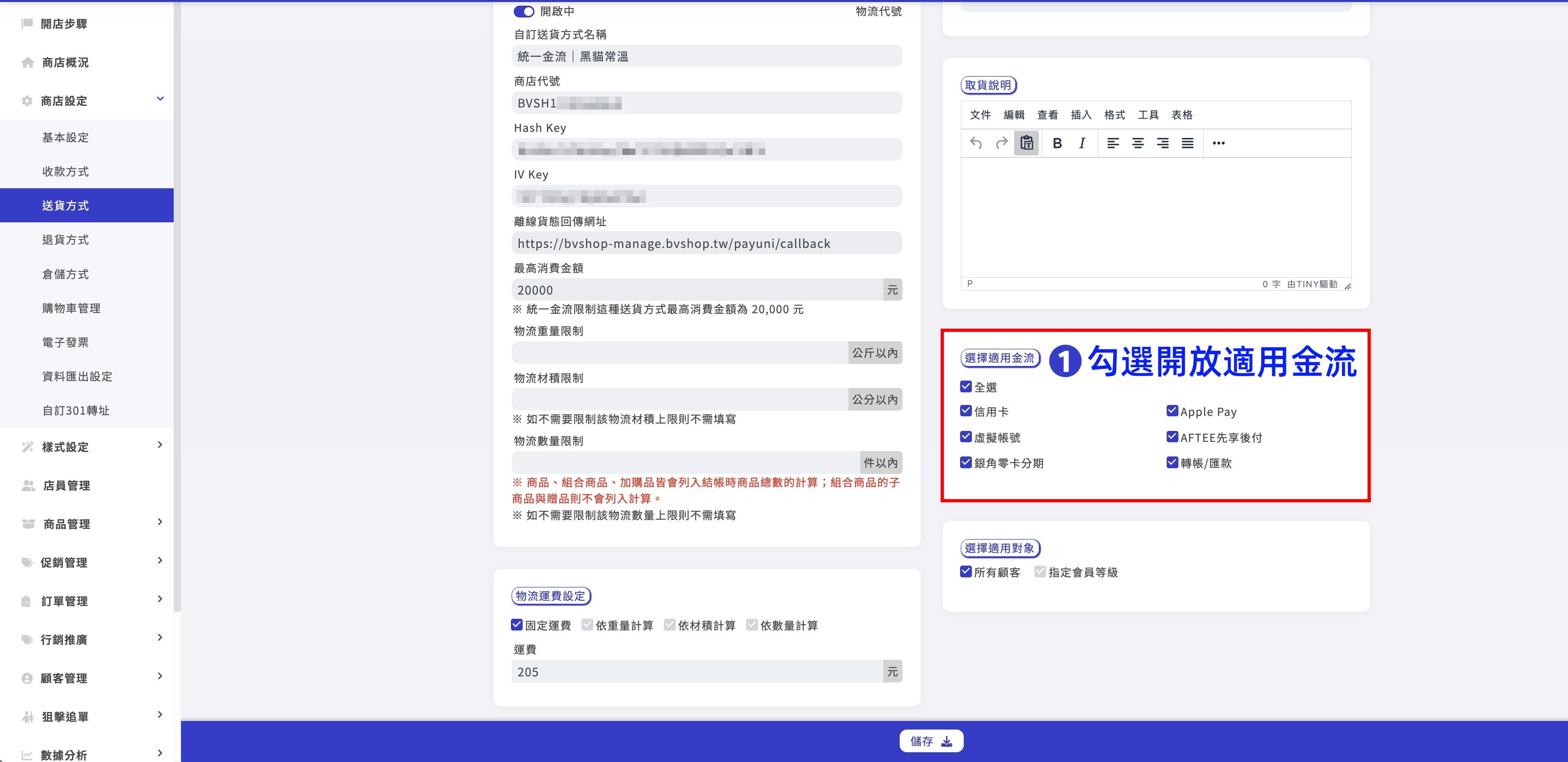This screenshot has width=1568, height=762.
Task: Toggle the 開啟中 switch off
Action: click(523, 11)
